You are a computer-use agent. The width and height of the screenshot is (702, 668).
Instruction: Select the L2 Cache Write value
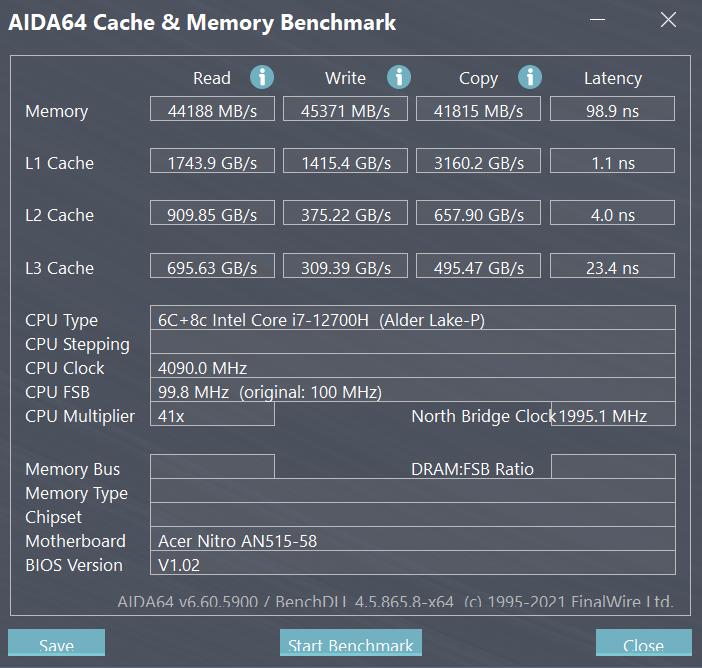[345, 214]
